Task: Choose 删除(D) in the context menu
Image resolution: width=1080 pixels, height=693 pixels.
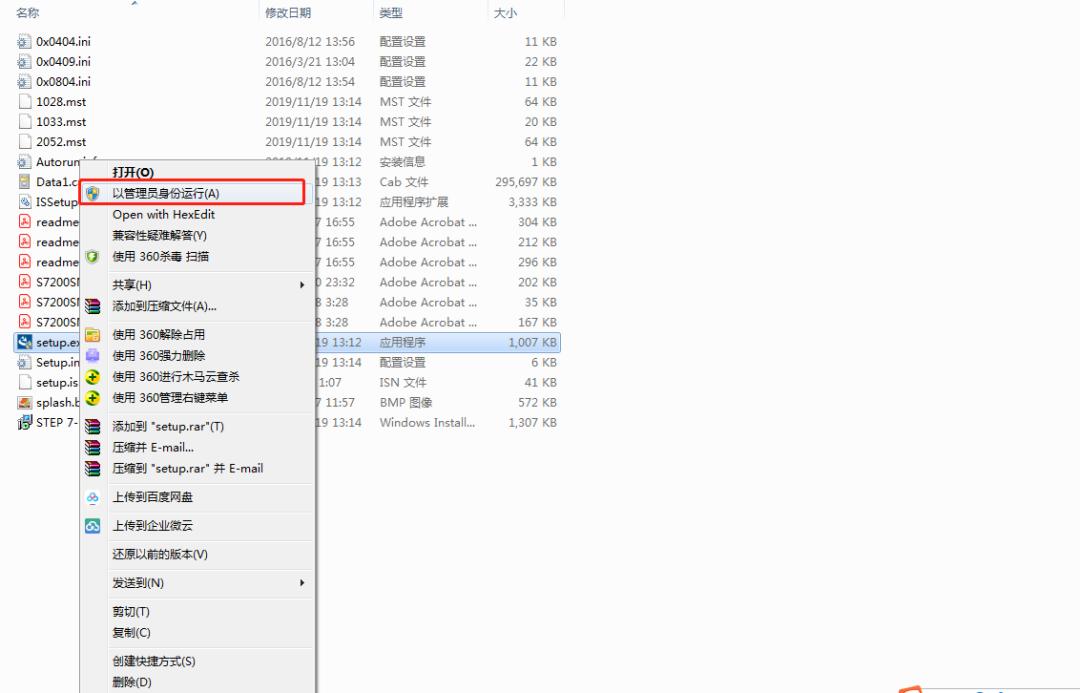Action: (132, 682)
